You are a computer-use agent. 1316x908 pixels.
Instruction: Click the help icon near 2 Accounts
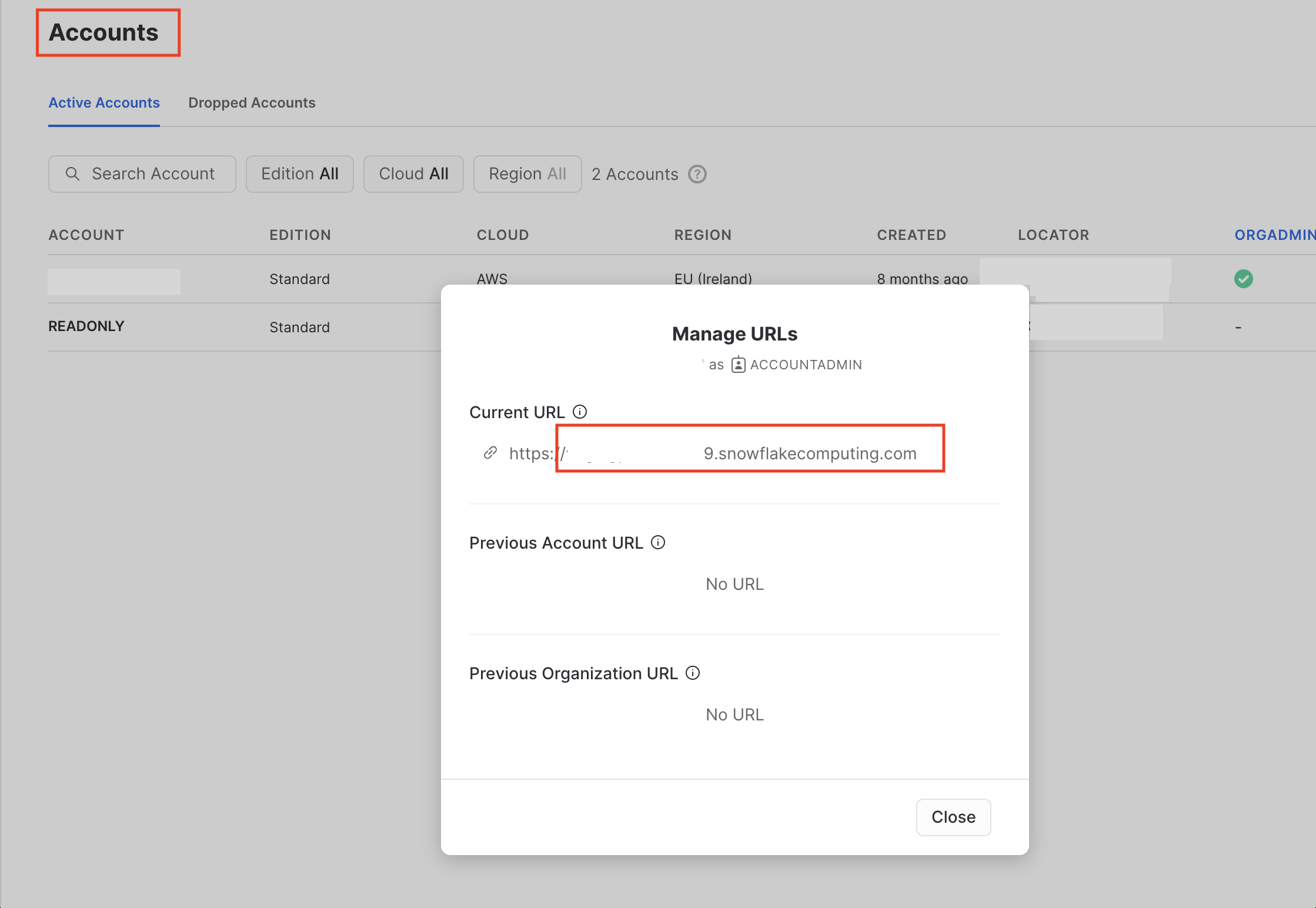[697, 174]
